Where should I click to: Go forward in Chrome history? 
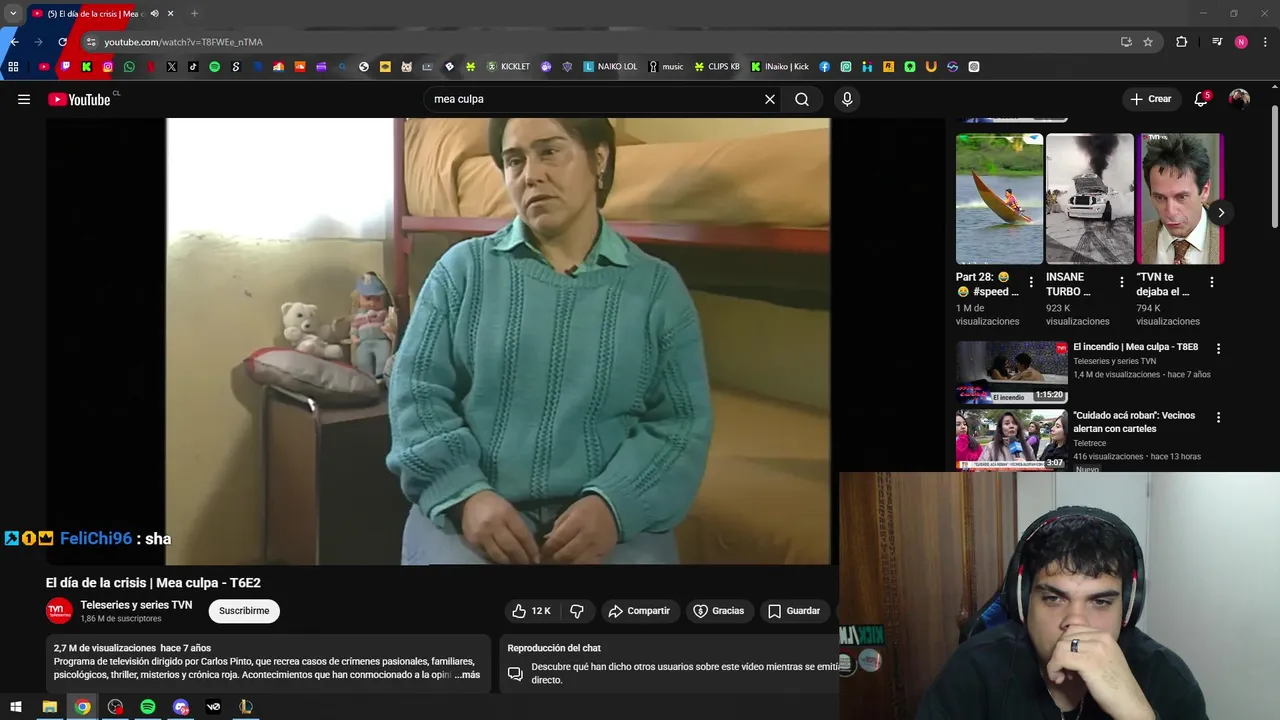pyautogui.click(x=38, y=42)
